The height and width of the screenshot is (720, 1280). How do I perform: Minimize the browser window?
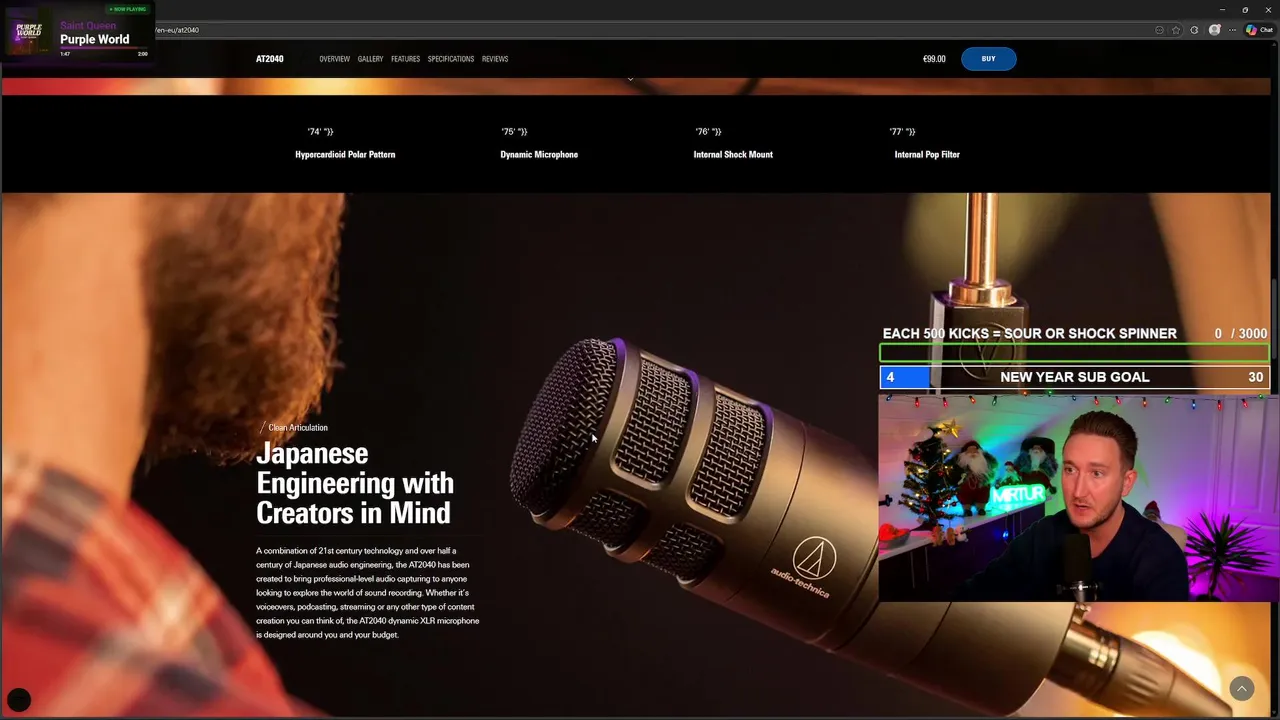(x=1222, y=10)
